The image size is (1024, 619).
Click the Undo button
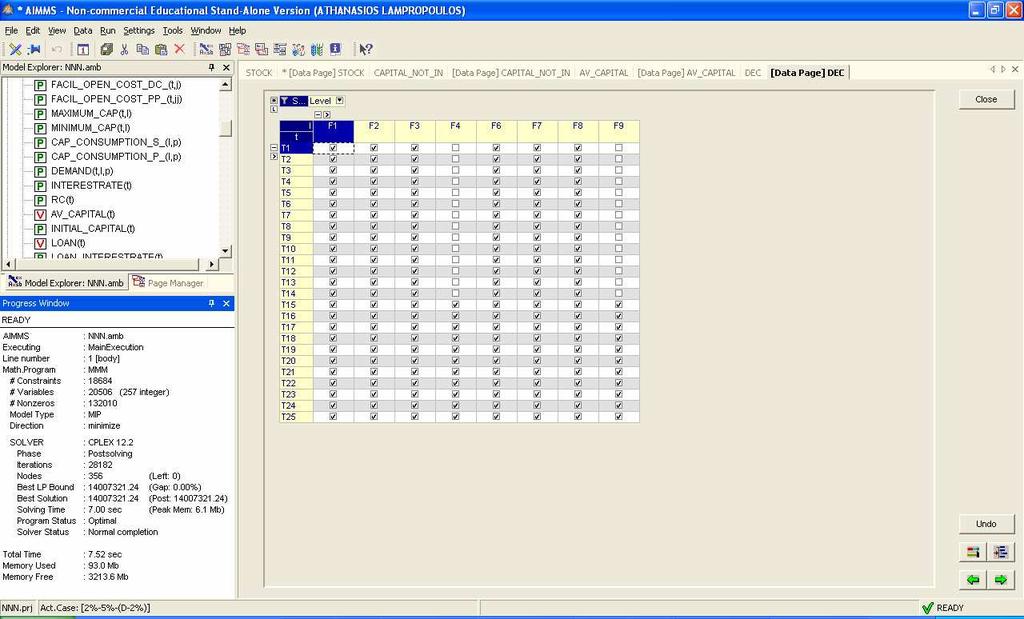point(986,524)
